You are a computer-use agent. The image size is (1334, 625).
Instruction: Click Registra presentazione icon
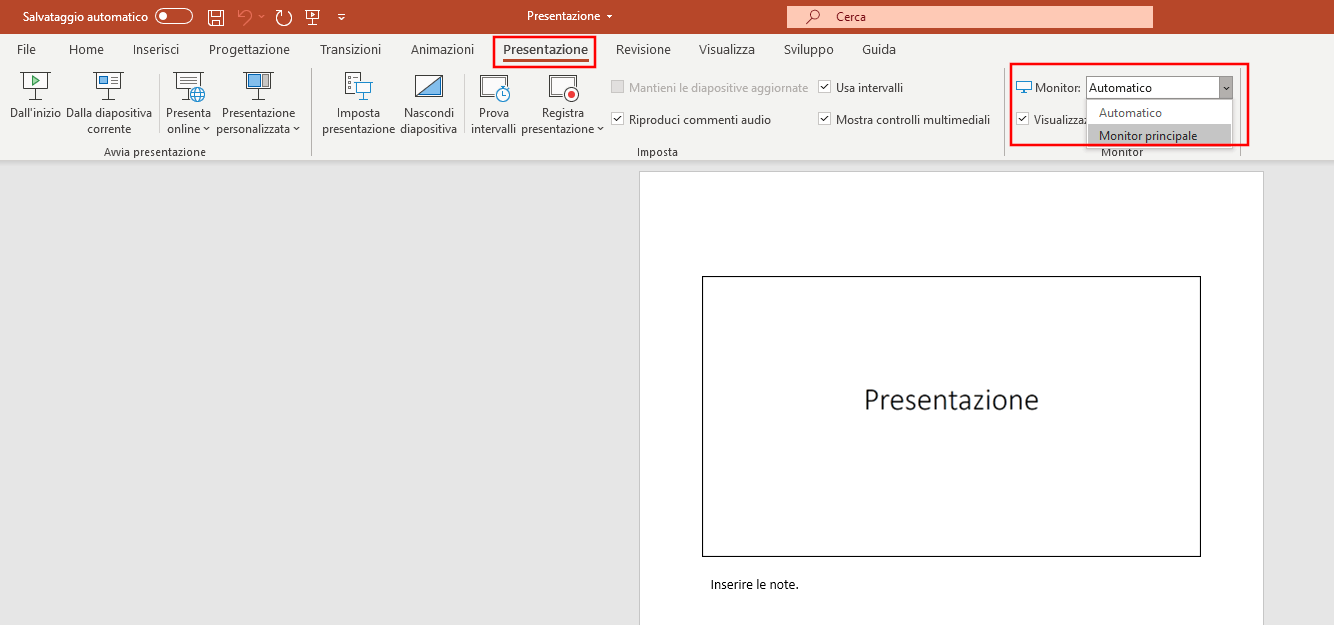click(x=563, y=86)
